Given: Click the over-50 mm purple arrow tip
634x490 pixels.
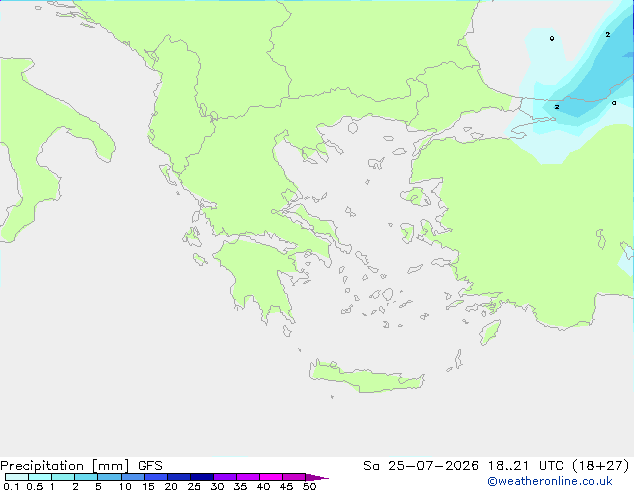Looking at the screenshot, I should coord(317,477).
